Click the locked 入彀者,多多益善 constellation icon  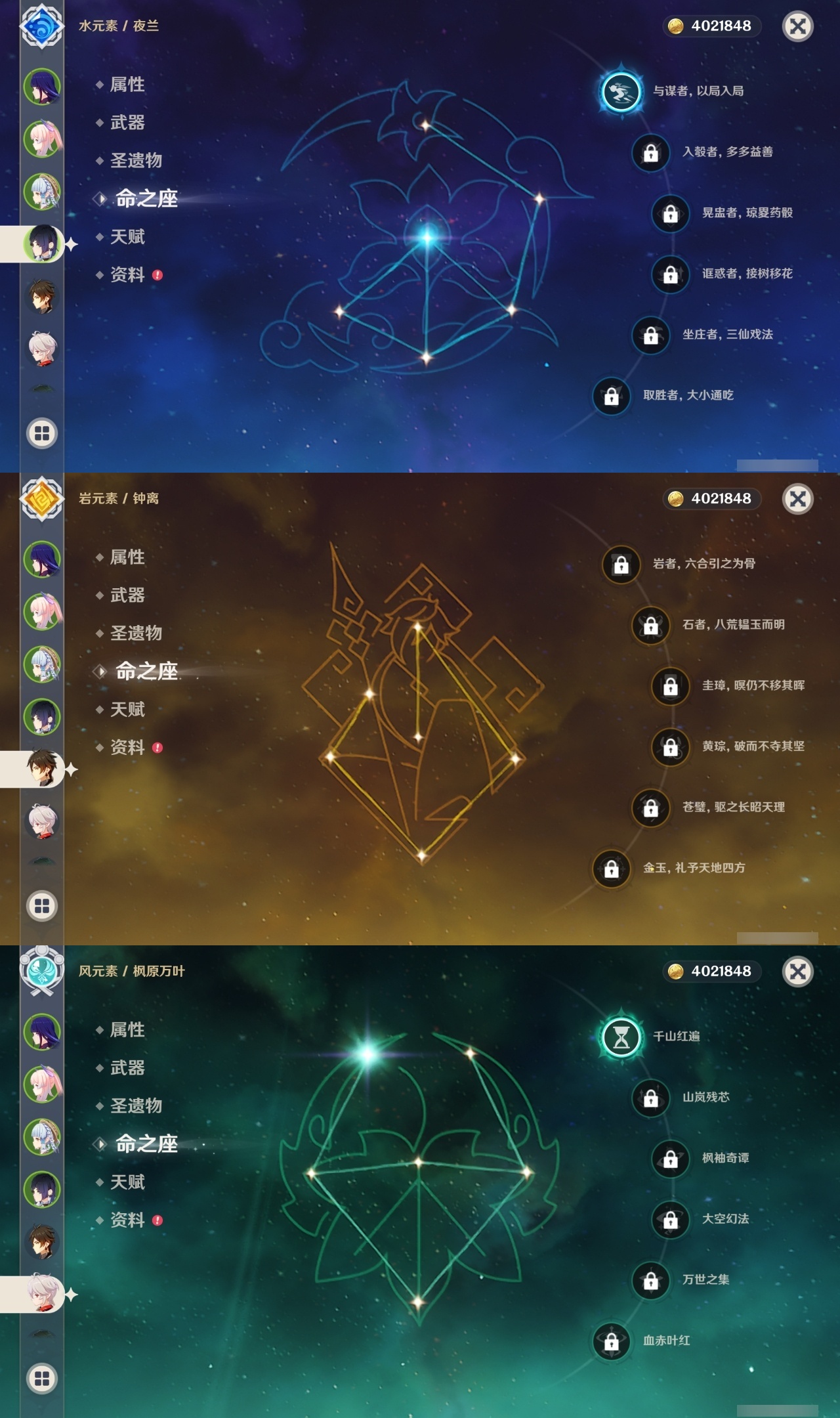(650, 152)
